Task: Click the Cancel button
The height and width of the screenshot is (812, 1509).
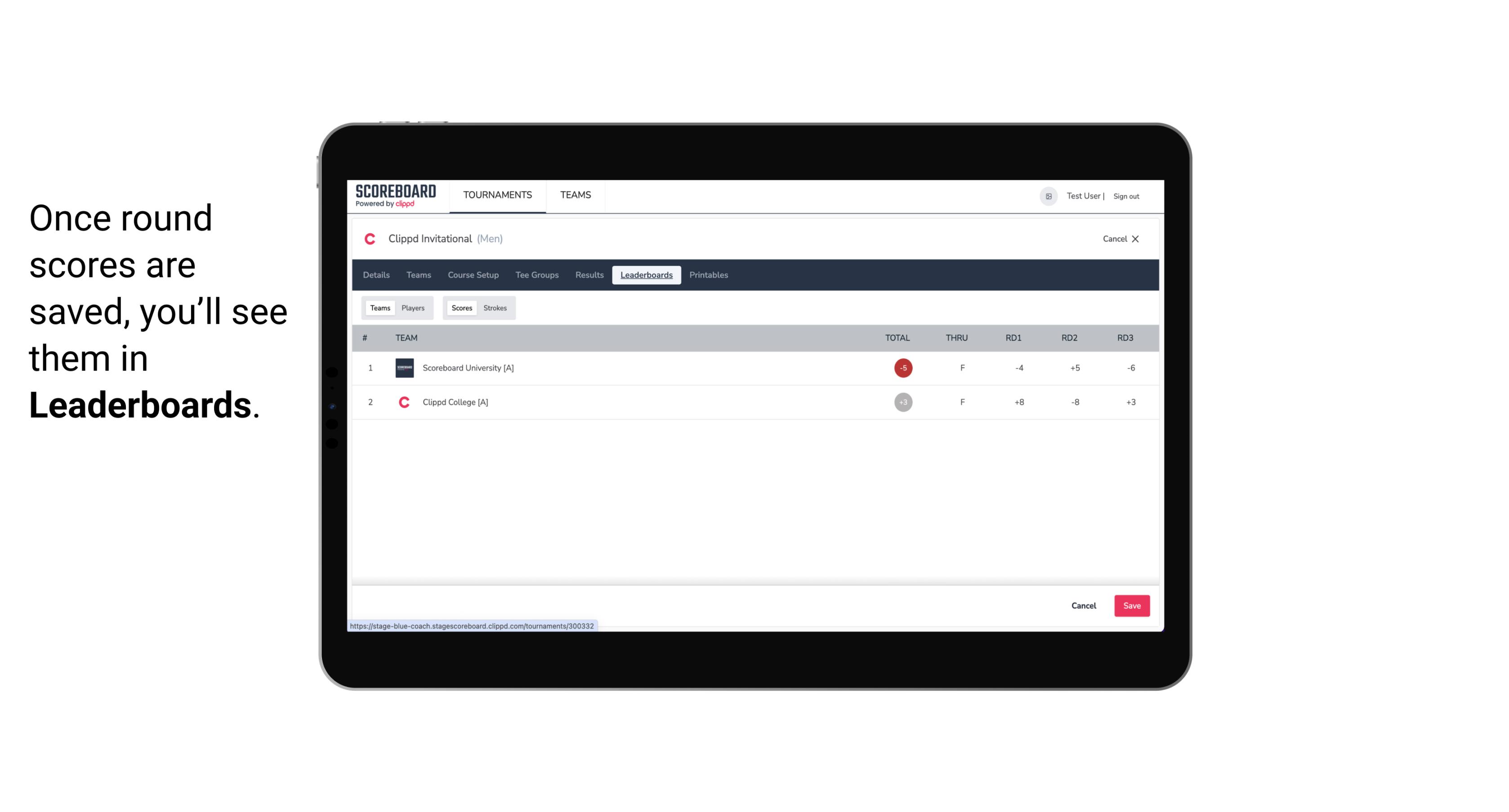Action: click(x=1083, y=605)
